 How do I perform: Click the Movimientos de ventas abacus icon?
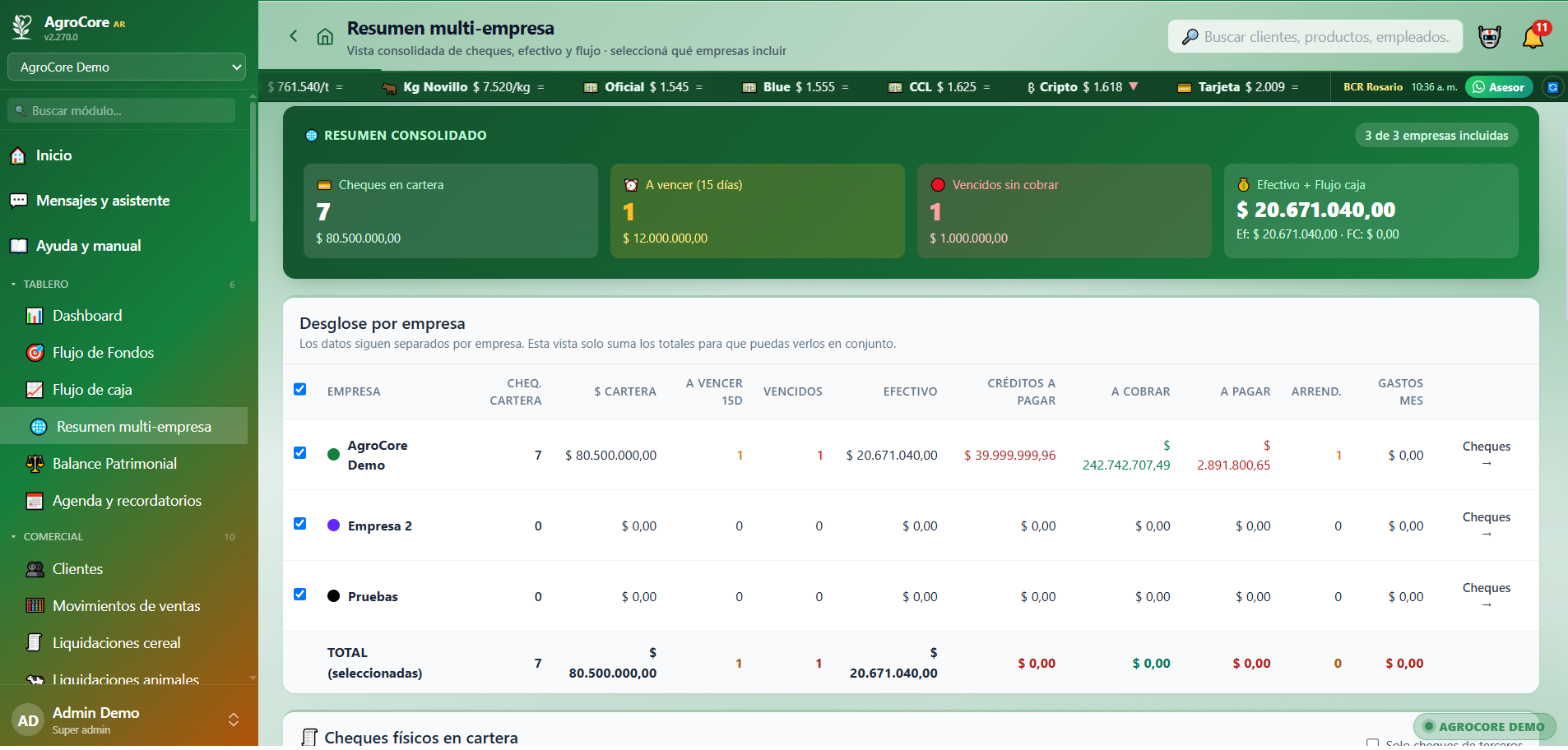35,606
